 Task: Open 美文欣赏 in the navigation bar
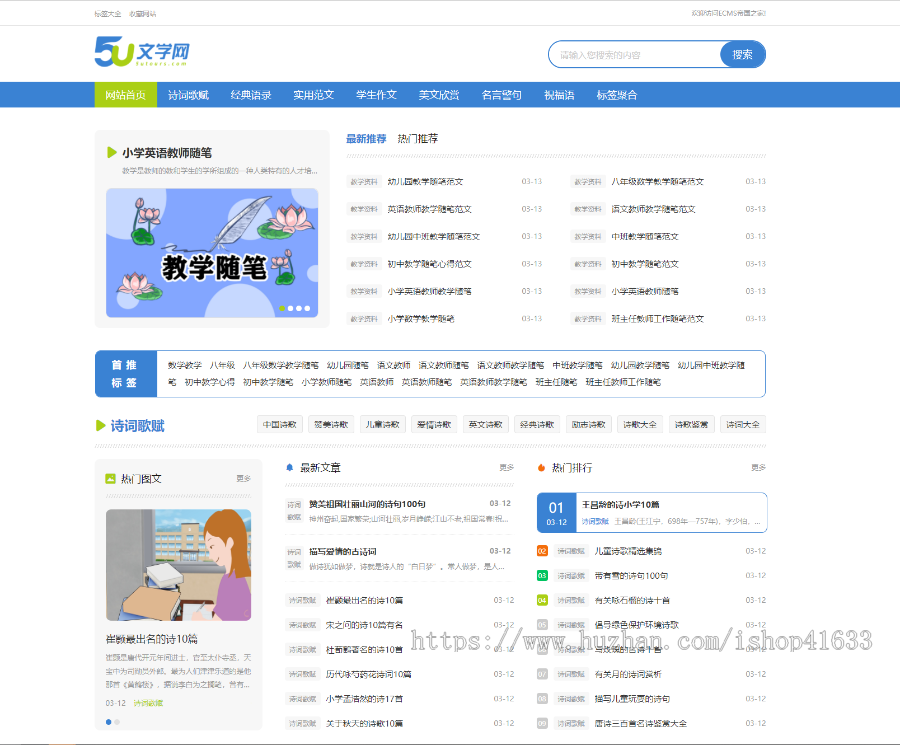tap(439, 95)
